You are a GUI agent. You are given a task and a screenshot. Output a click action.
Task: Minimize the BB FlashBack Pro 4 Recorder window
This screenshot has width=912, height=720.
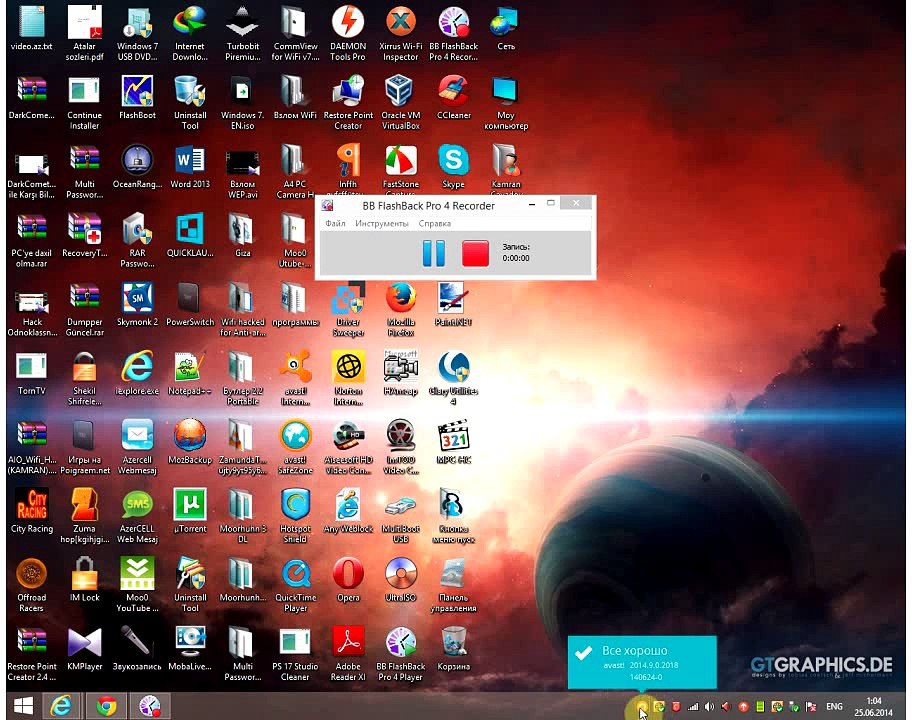pyautogui.click(x=532, y=204)
